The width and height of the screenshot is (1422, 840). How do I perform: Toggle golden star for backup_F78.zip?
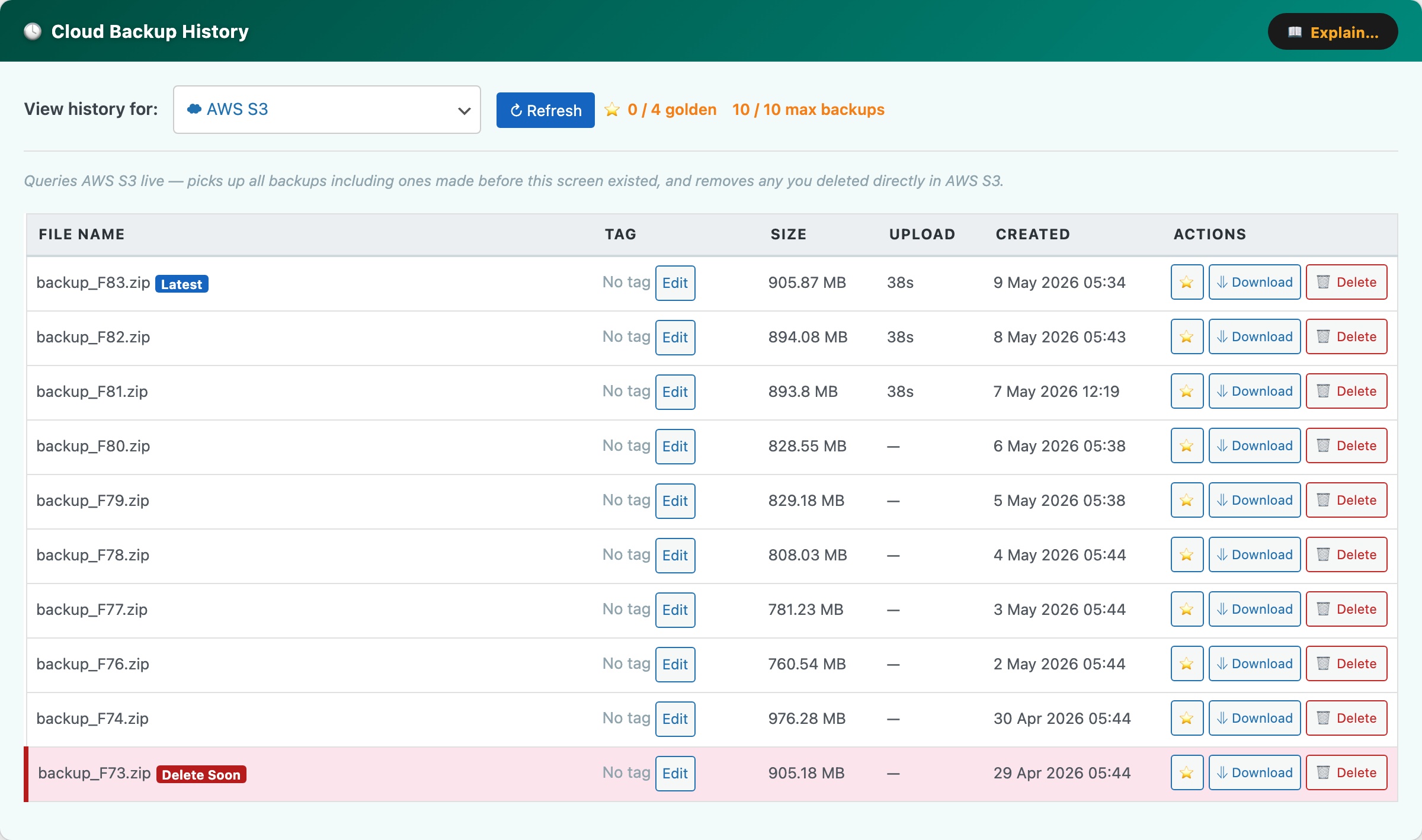(1187, 555)
